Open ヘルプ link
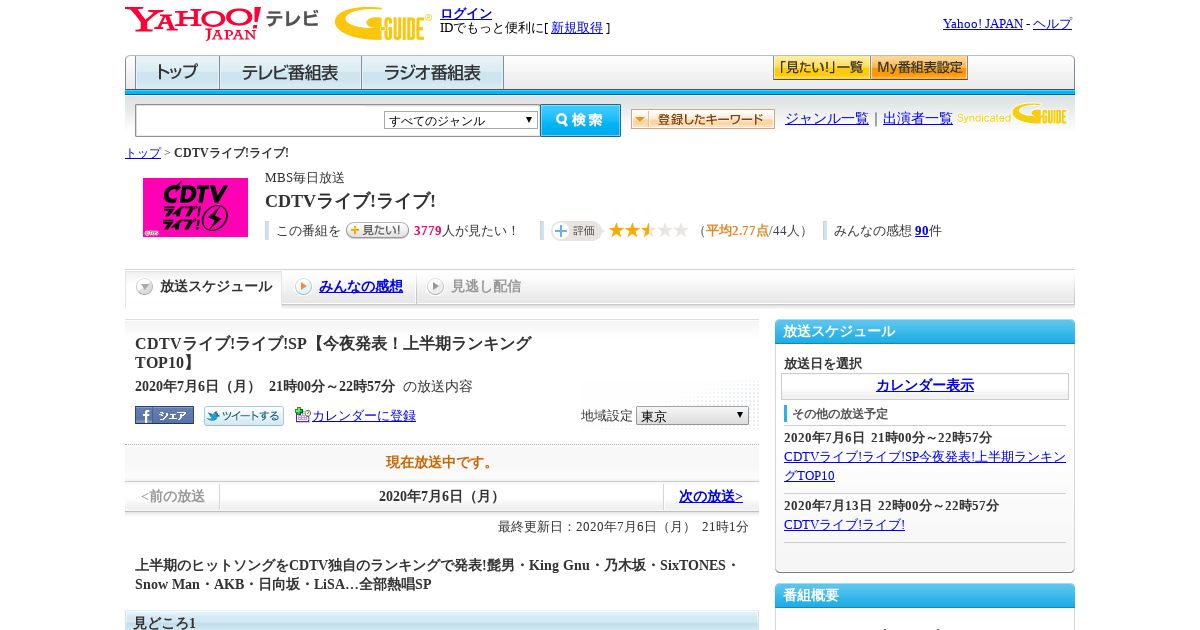 point(1052,24)
